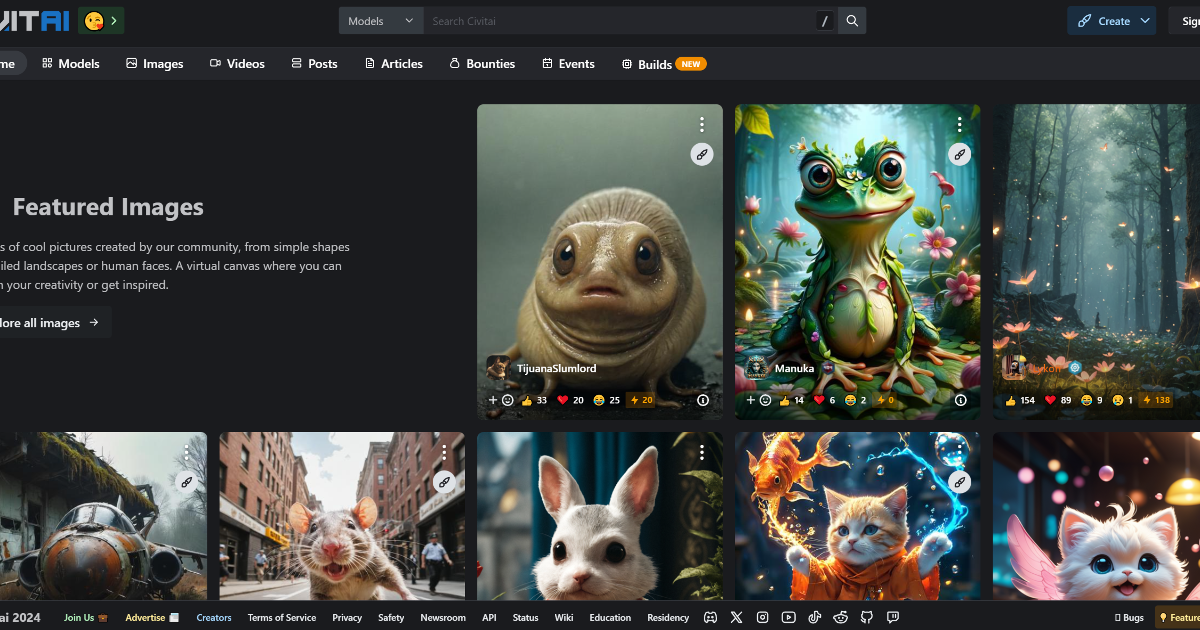Click the Twitch icon in footer

point(893,618)
